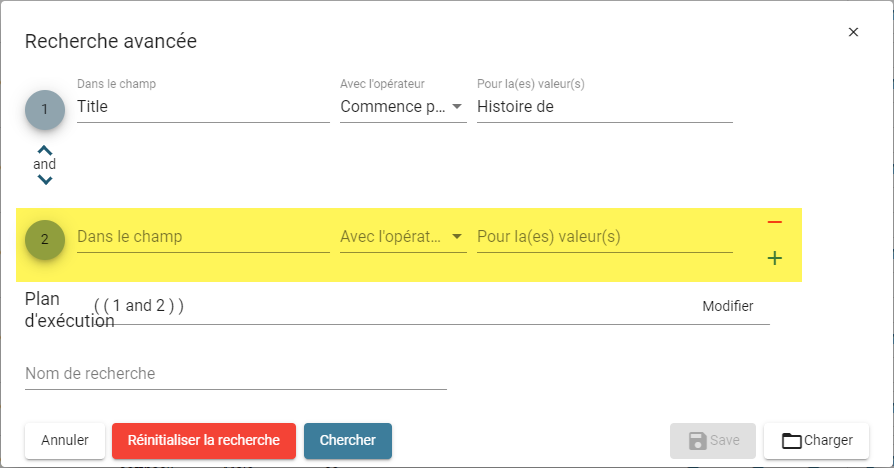Select the numbered circle for criterion 2
Image resolution: width=894 pixels, height=468 pixels.
44,239
